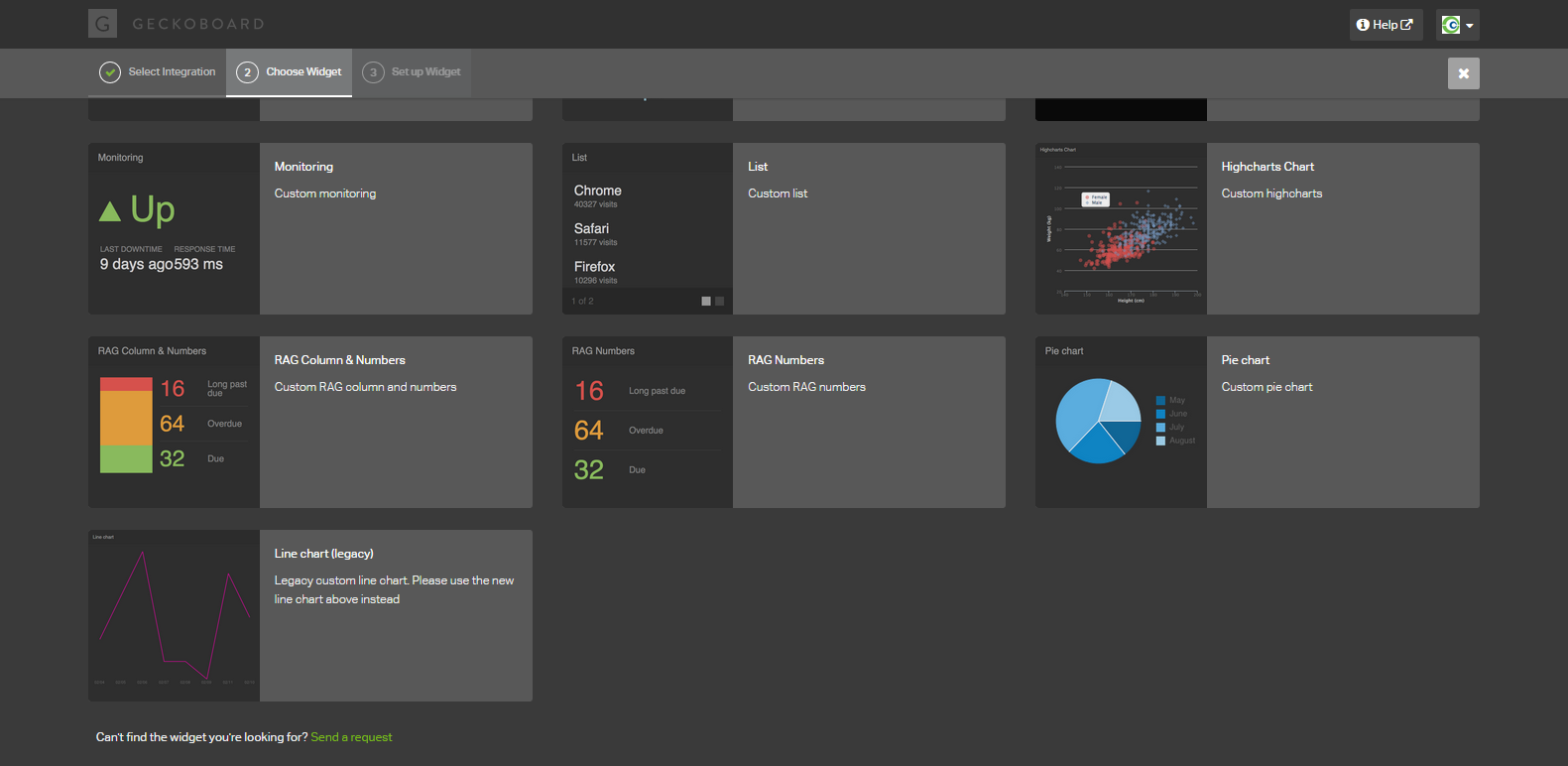Close the widget chooser with X
The height and width of the screenshot is (766, 1568).
click(x=1463, y=73)
